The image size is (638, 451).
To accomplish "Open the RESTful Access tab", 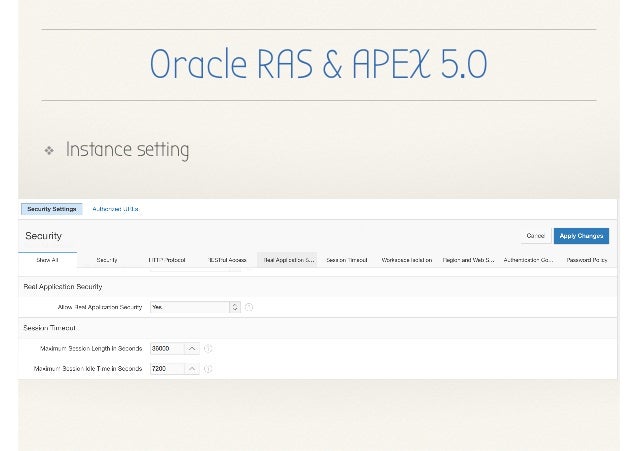I will [227, 260].
